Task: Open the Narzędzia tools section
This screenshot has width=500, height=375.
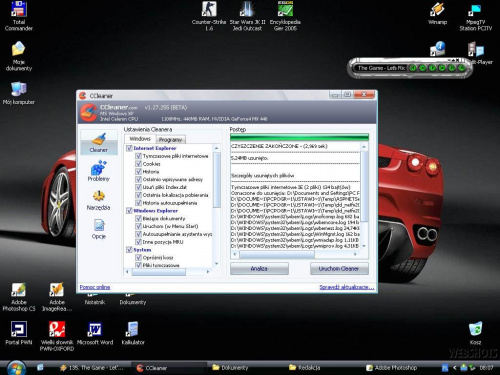Action: coord(99,200)
